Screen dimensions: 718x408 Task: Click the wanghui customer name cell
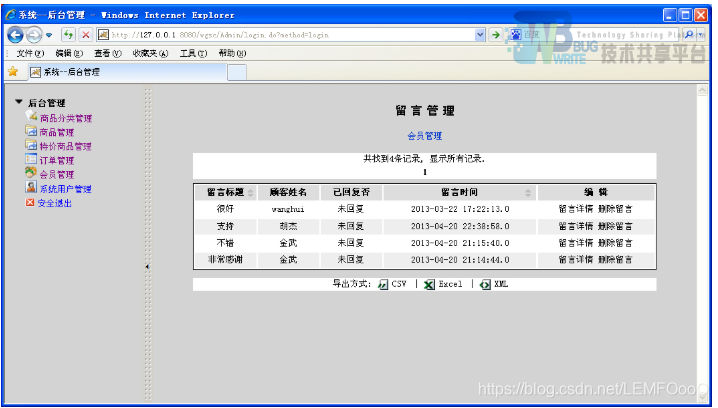coord(288,209)
